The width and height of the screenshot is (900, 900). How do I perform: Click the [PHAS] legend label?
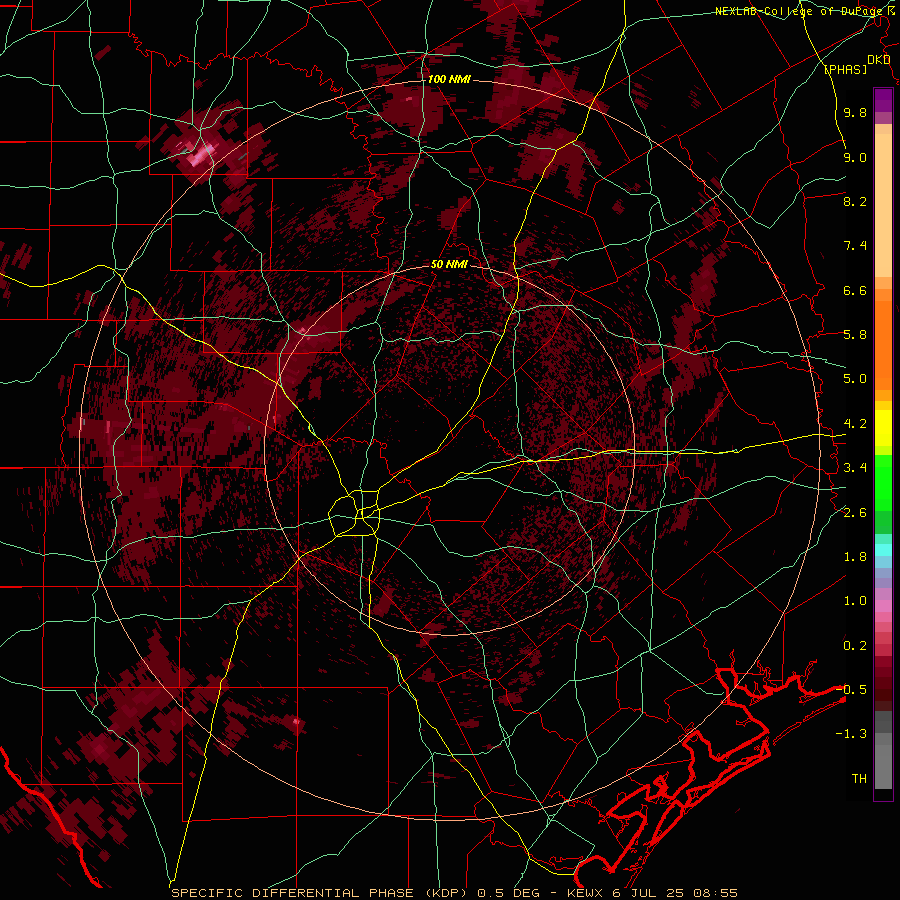click(845, 69)
